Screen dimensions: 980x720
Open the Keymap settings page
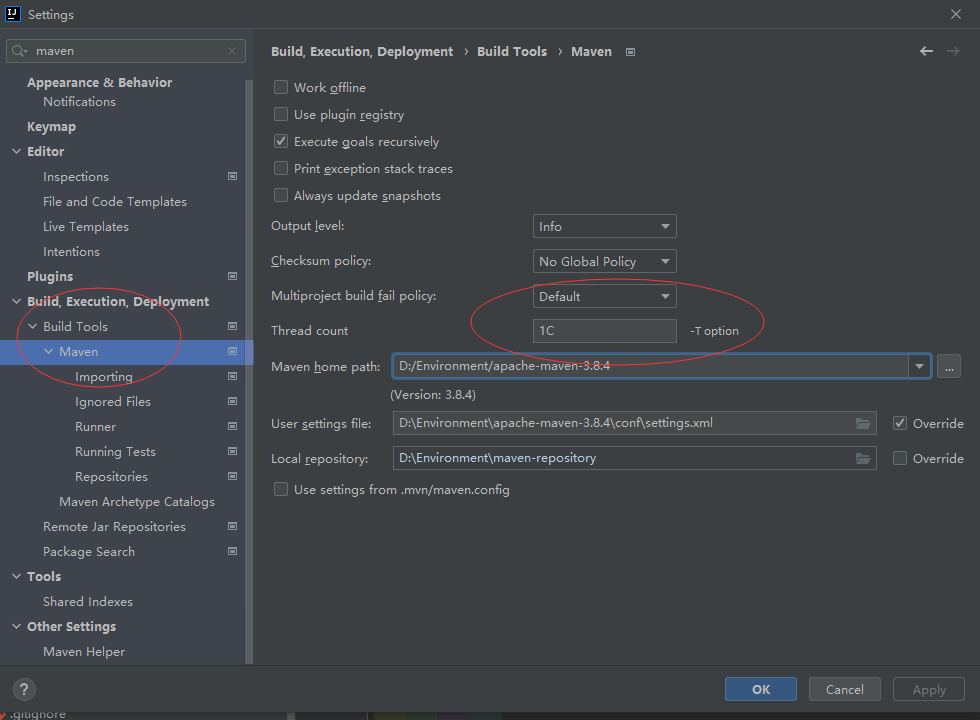51,127
